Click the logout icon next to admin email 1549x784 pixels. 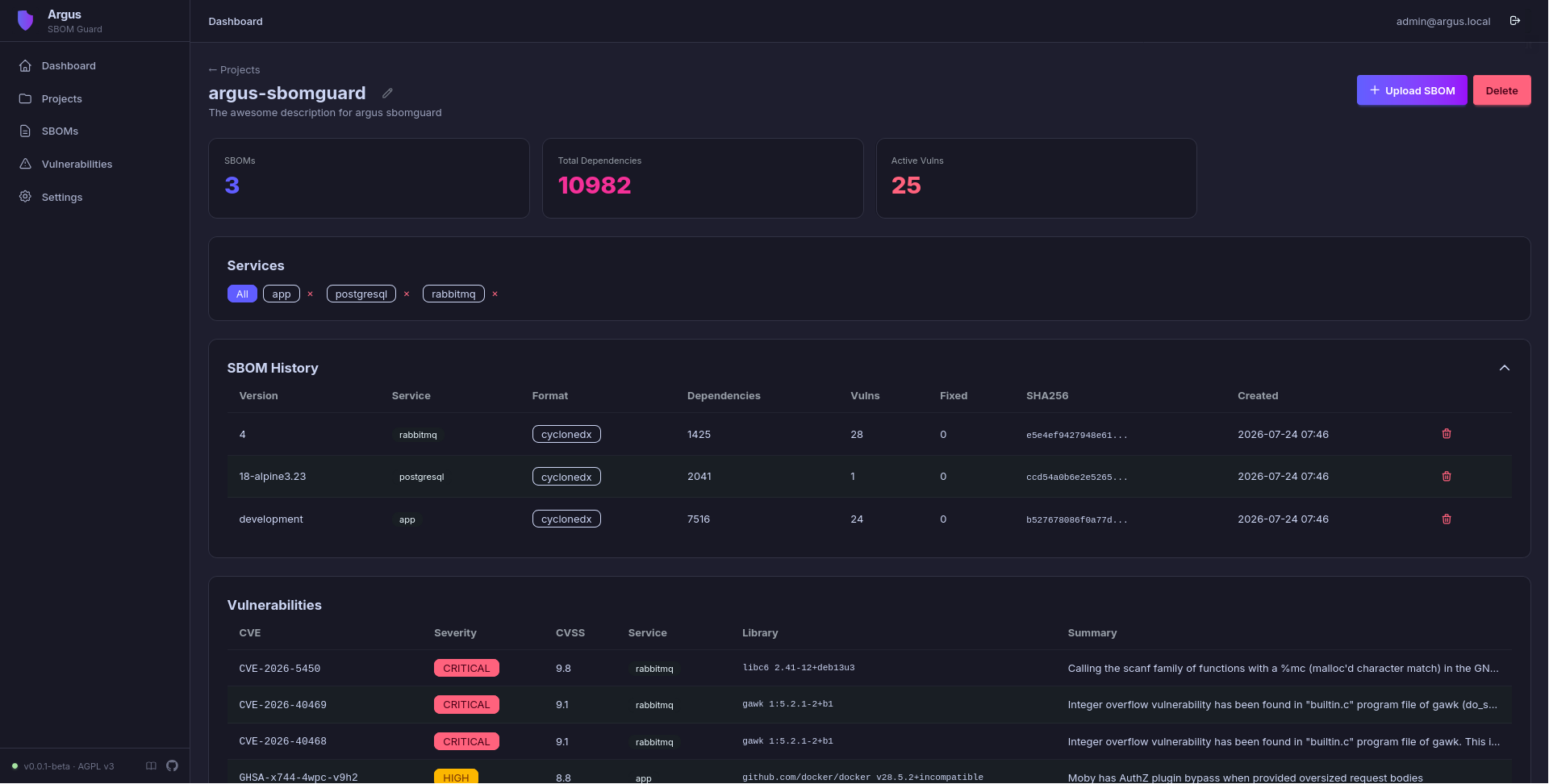coord(1515,21)
